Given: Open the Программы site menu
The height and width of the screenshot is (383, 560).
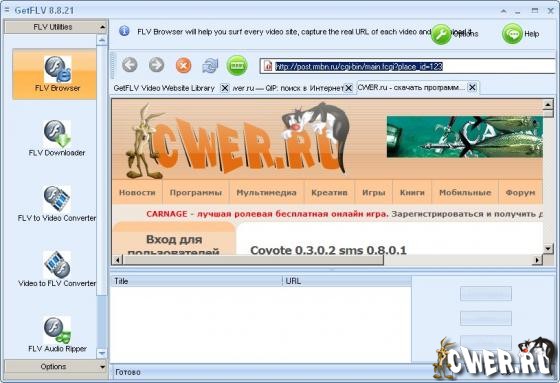Looking at the screenshot, I should pos(196,193).
